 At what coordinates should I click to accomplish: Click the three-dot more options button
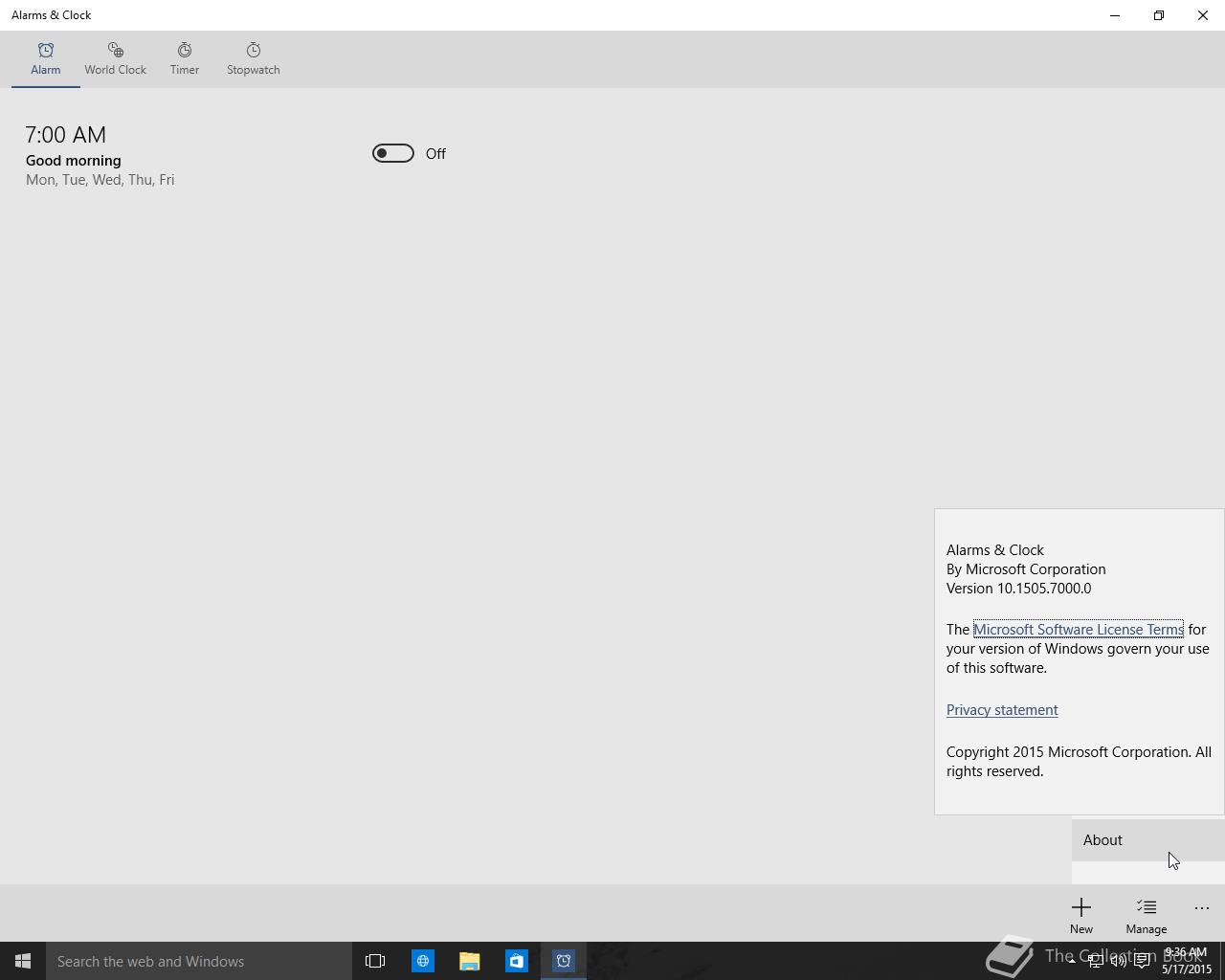click(x=1202, y=908)
